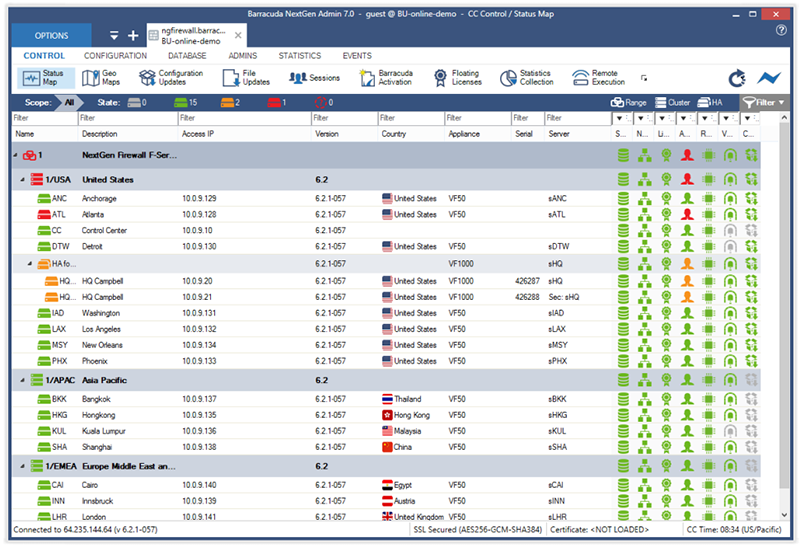Image resolution: width=800 pixels, height=547 pixels.
Task: Collapse the 1/EMEA range
Action: click(22, 466)
